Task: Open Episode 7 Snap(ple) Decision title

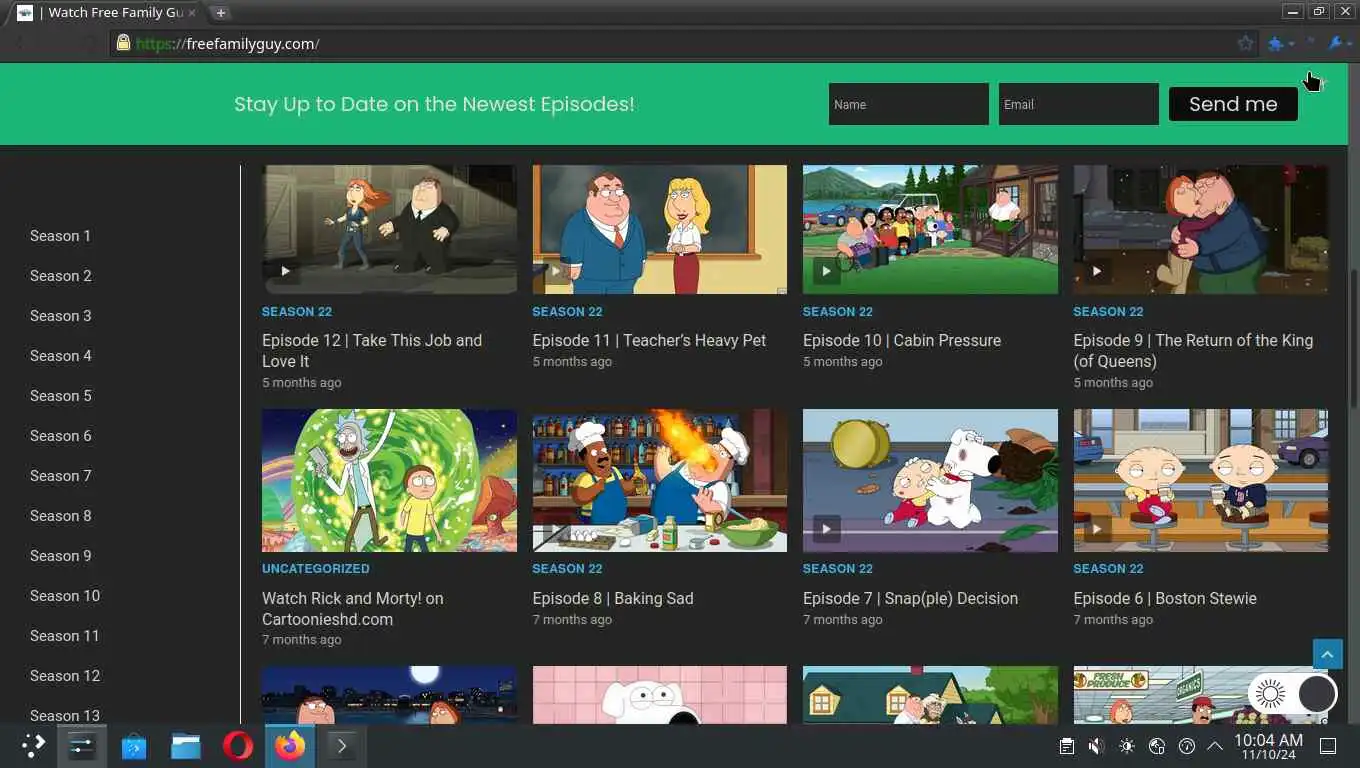Action: (910, 598)
